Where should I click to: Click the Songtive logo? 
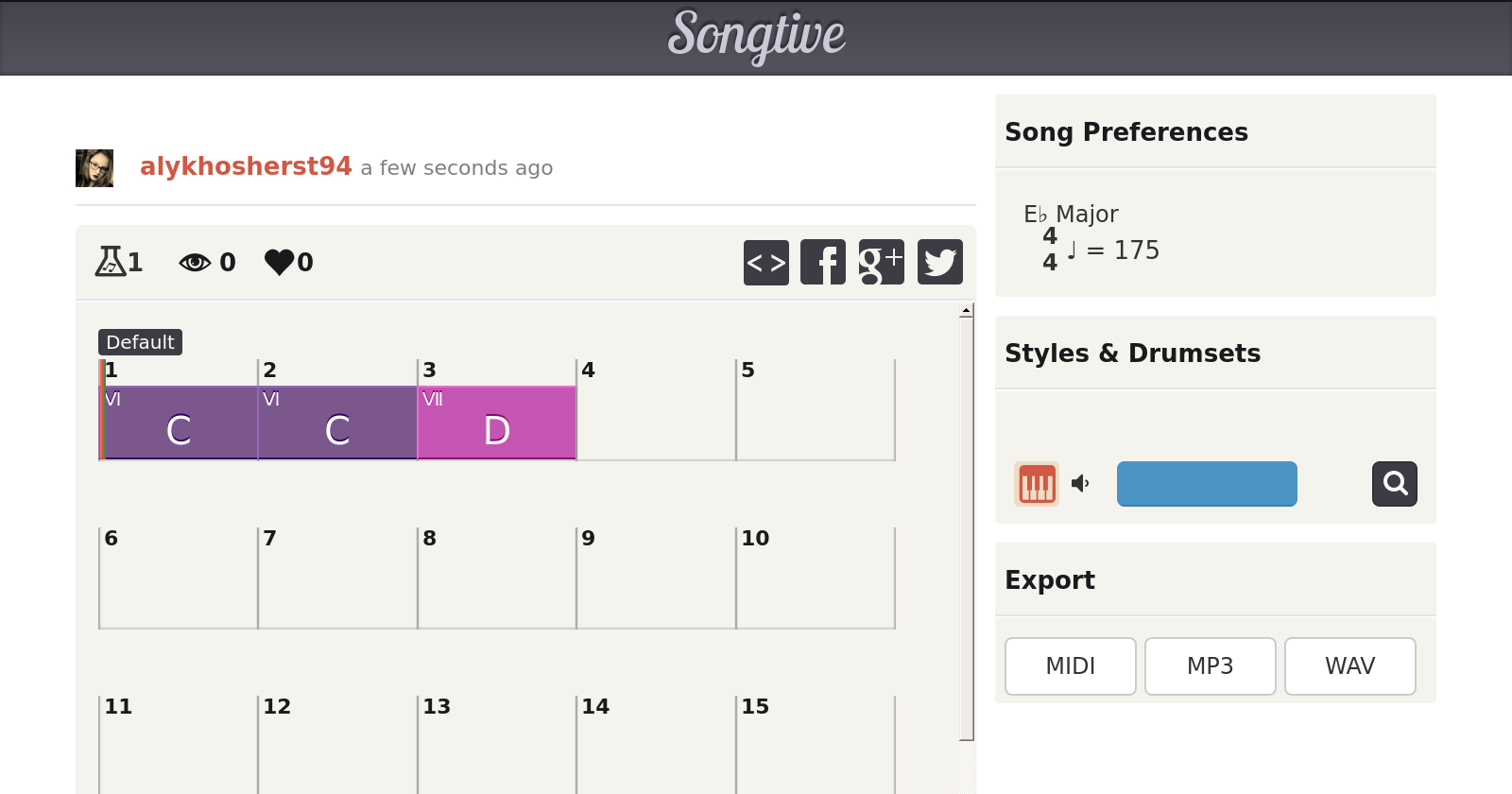click(x=756, y=36)
